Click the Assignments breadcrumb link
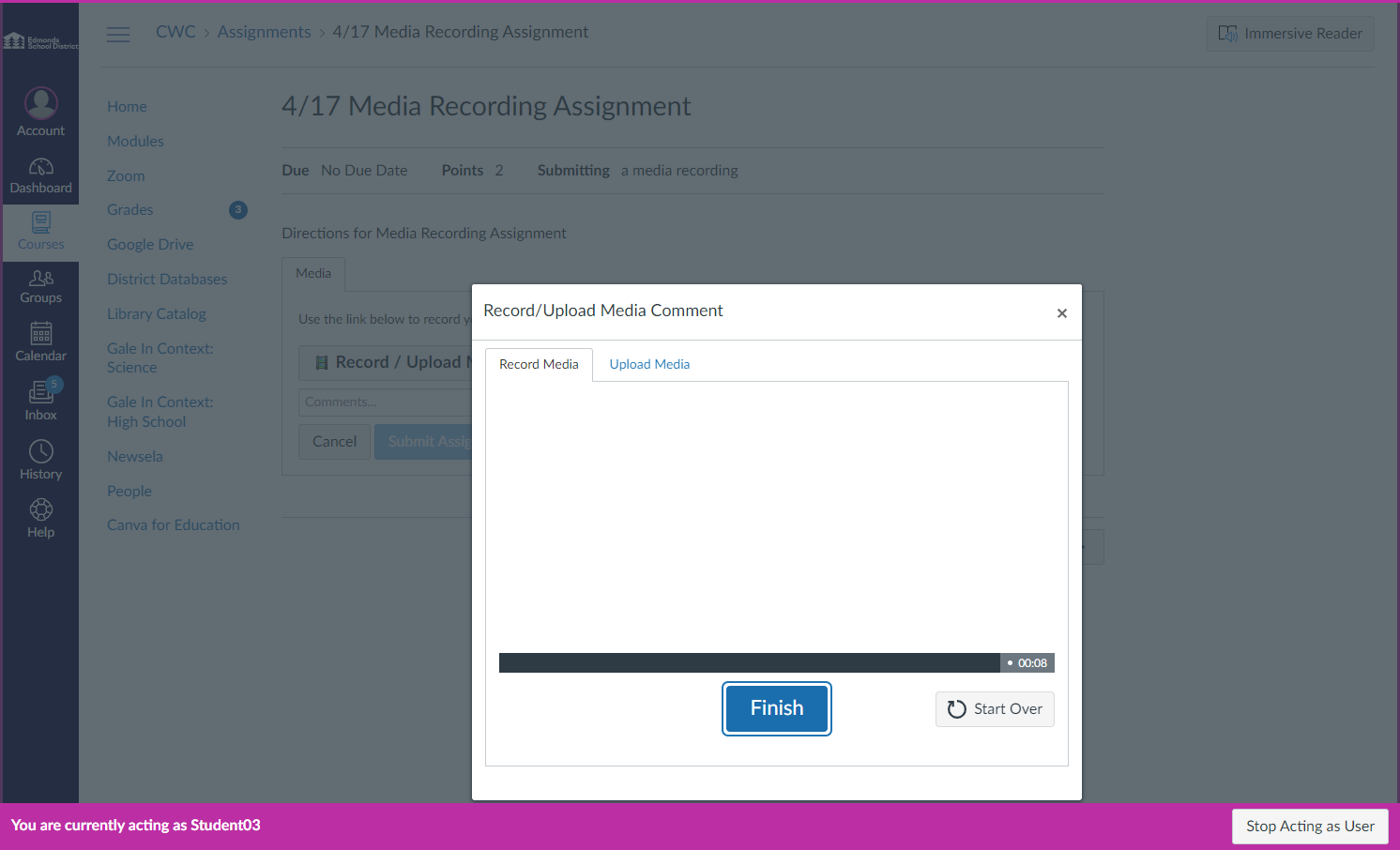 tap(264, 32)
